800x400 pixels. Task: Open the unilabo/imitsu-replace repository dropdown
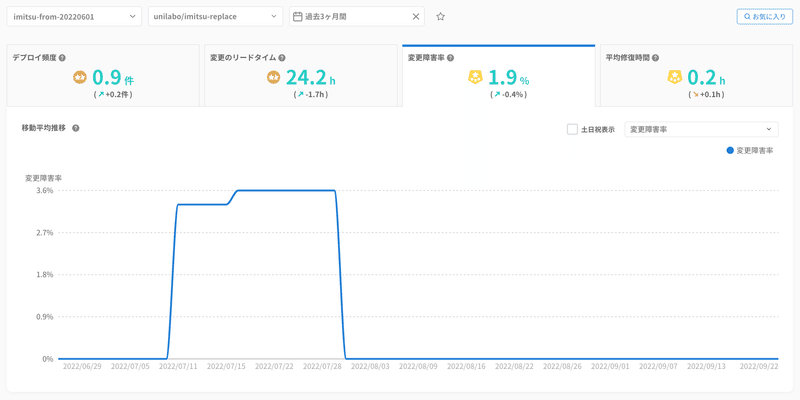(215, 16)
